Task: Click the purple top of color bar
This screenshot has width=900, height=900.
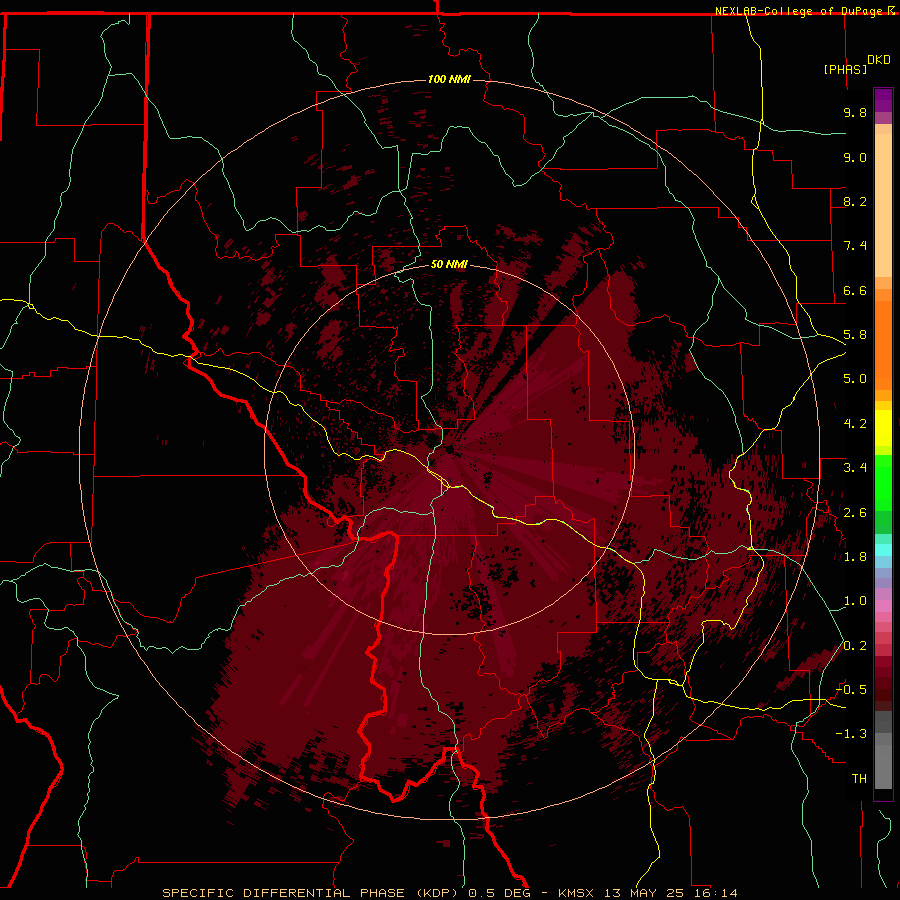Action: [883, 100]
